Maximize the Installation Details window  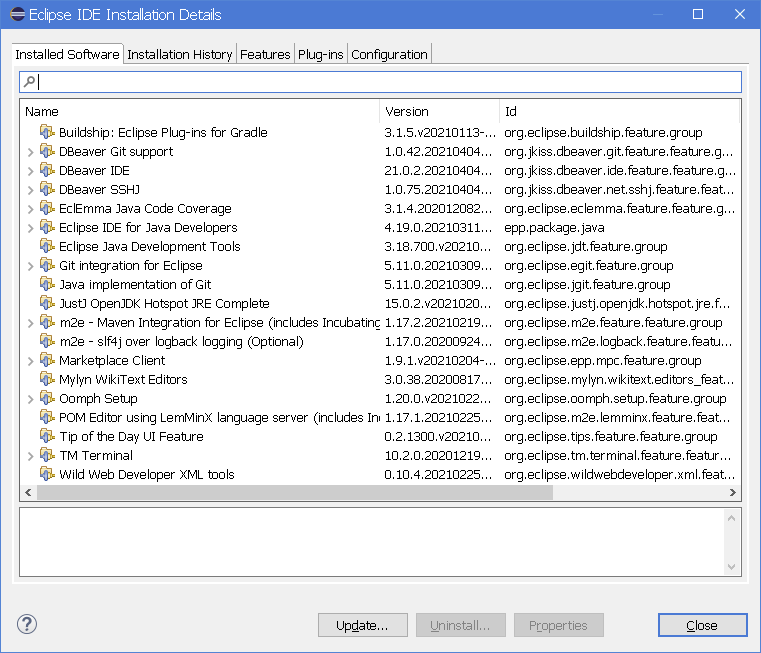698,14
